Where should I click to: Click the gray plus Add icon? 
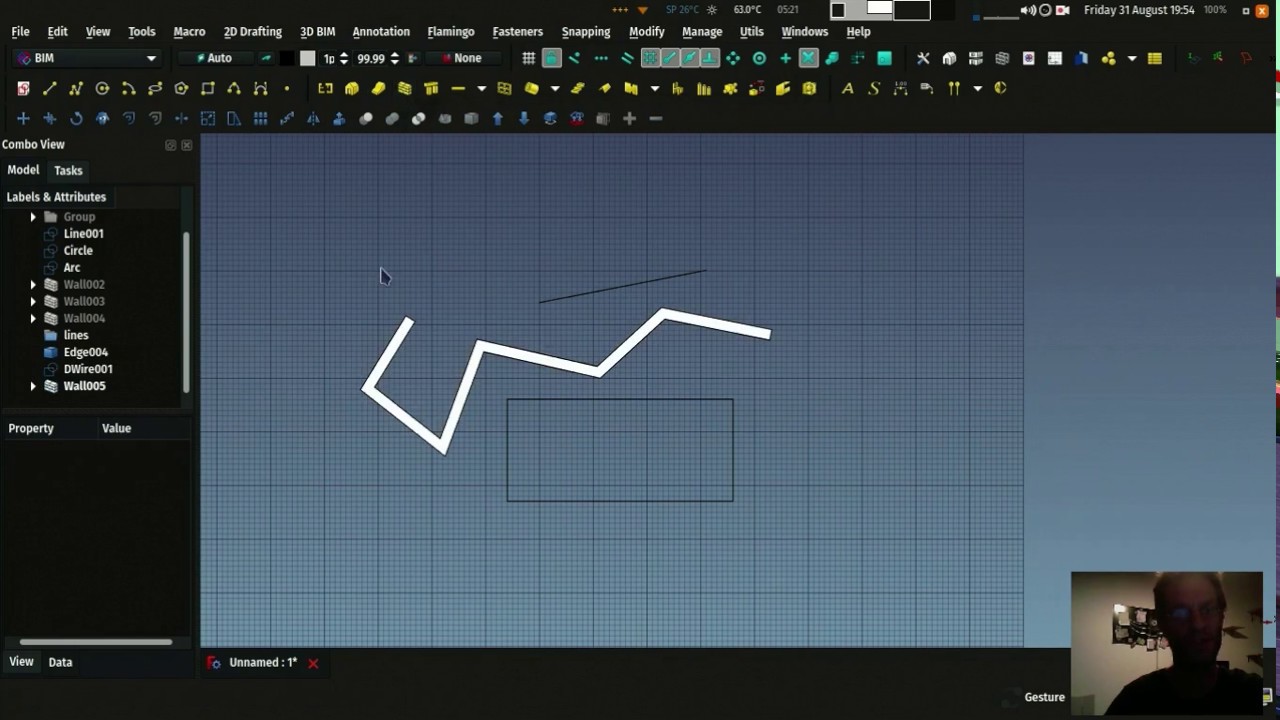click(629, 119)
